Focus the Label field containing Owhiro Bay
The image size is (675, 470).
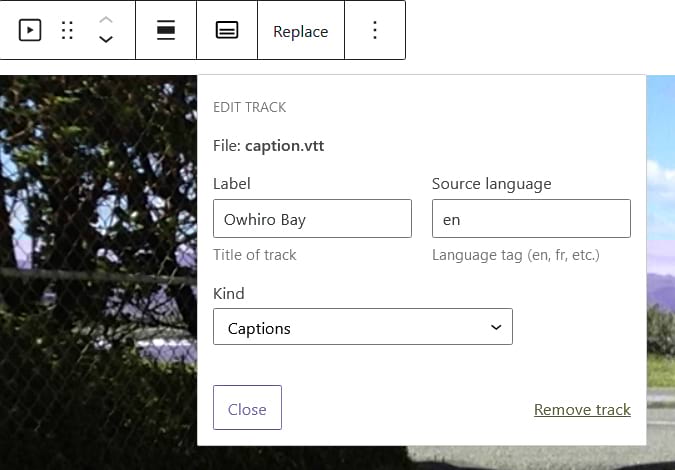coord(312,218)
